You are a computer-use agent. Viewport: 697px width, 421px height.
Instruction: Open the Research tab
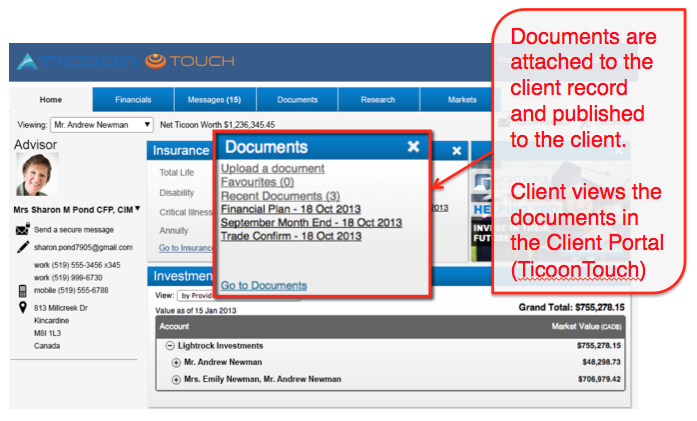378,100
